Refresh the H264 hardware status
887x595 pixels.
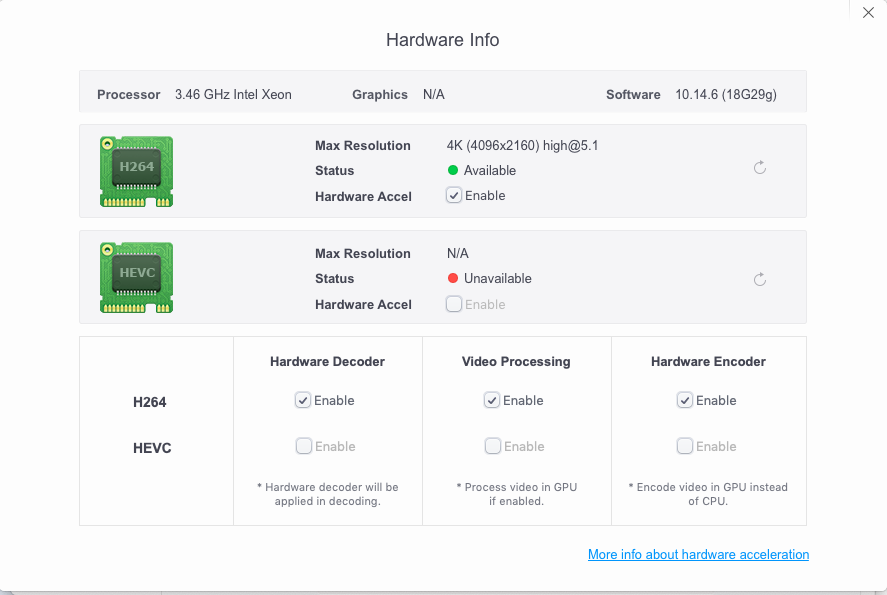[760, 167]
